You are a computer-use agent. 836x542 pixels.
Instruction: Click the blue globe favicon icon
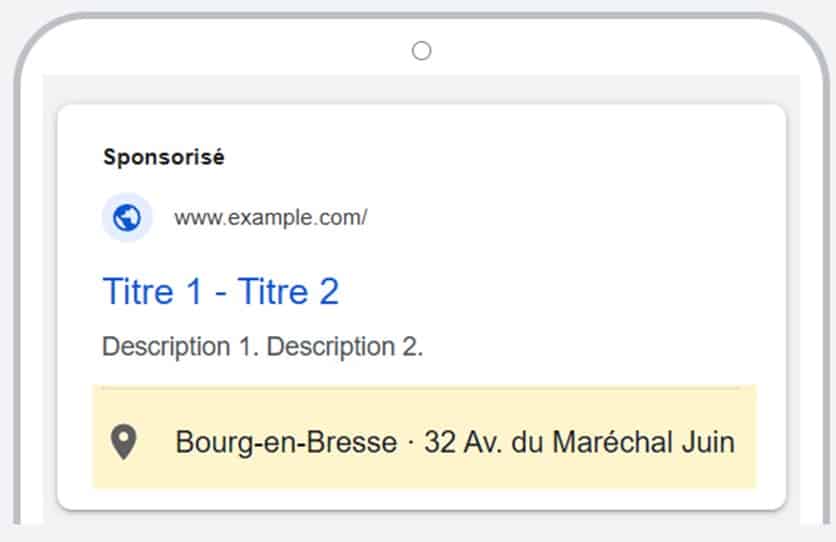[x=127, y=217]
